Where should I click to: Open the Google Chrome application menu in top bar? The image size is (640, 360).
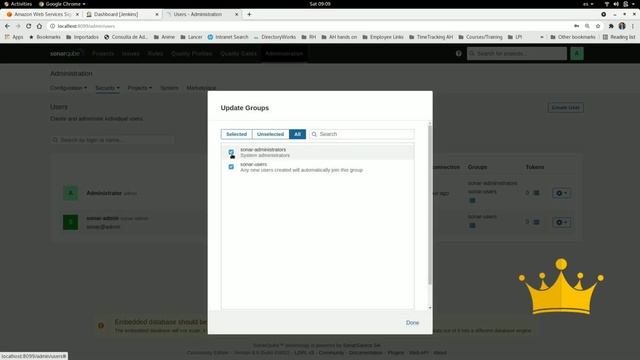[x=62, y=4]
